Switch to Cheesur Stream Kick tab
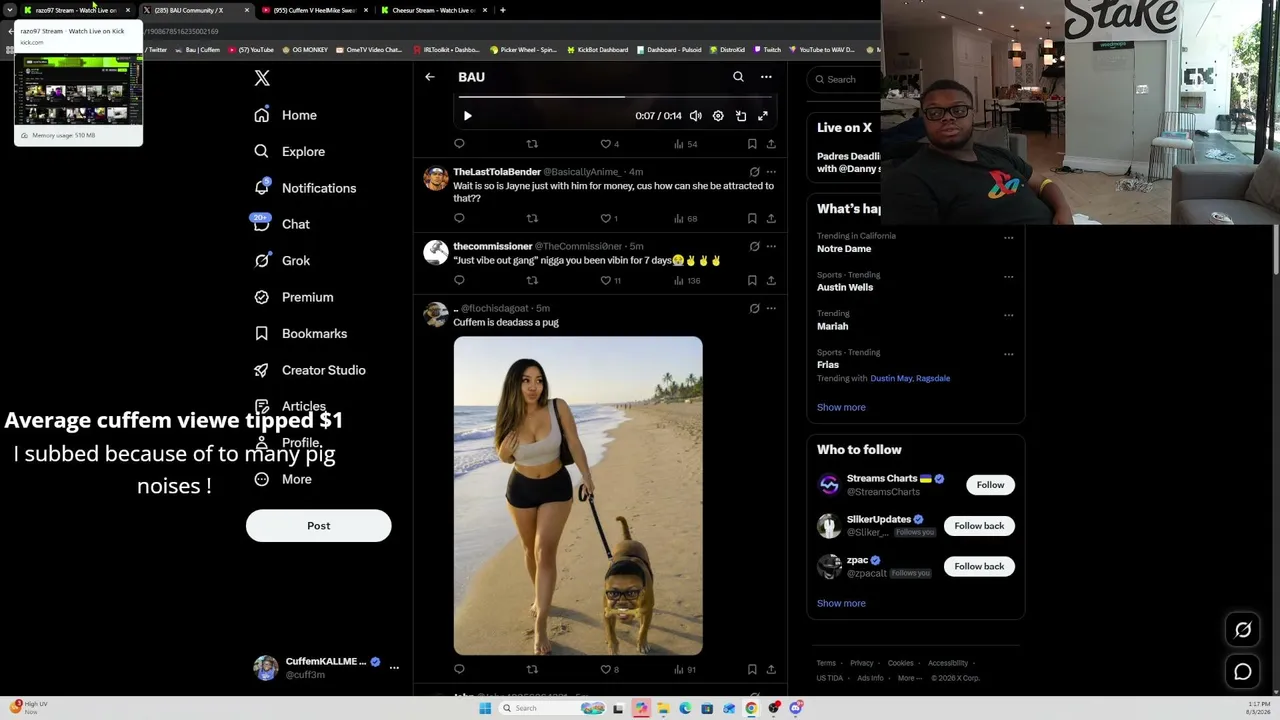This screenshot has height=720, width=1280. point(433,10)
